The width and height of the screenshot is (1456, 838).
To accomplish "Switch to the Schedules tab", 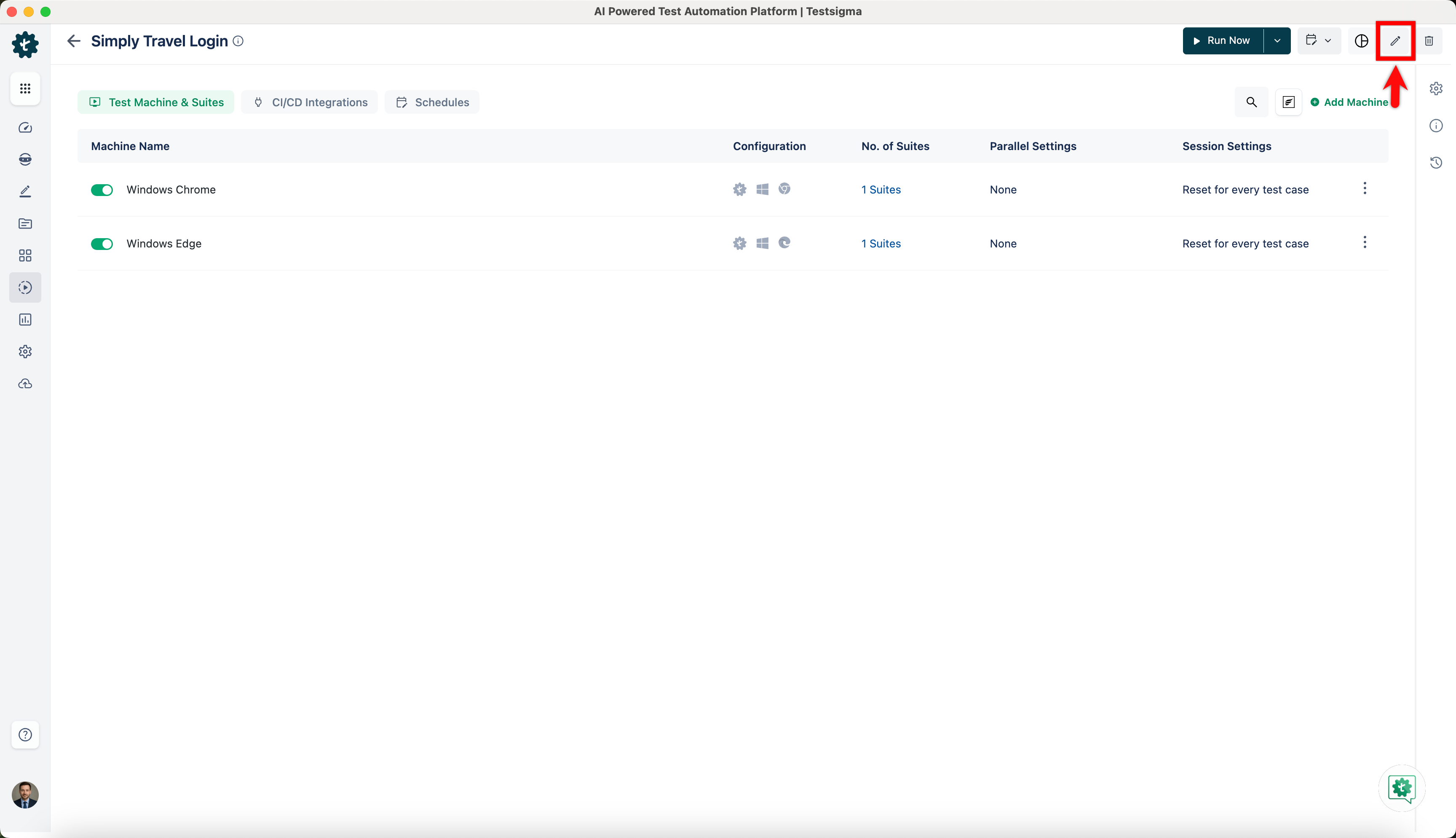I will point(432,102).
